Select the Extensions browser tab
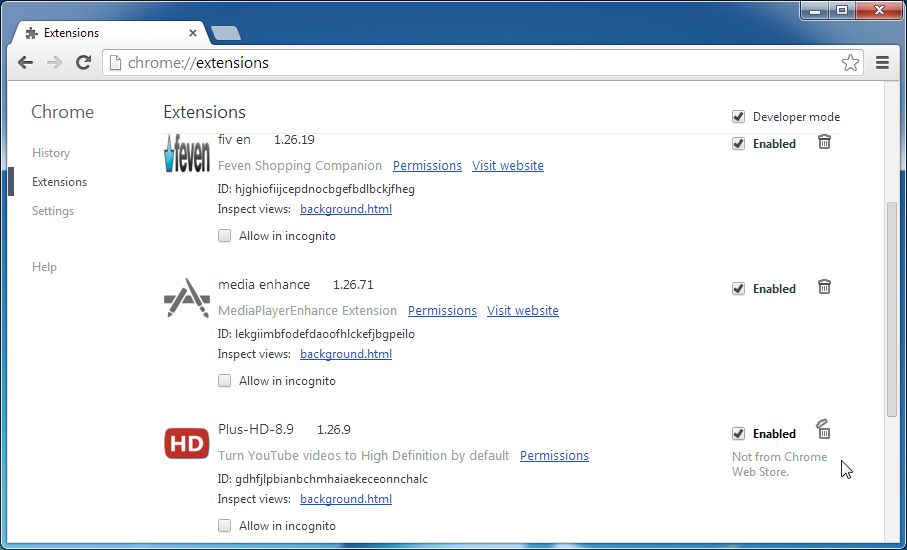 point(110,33)
